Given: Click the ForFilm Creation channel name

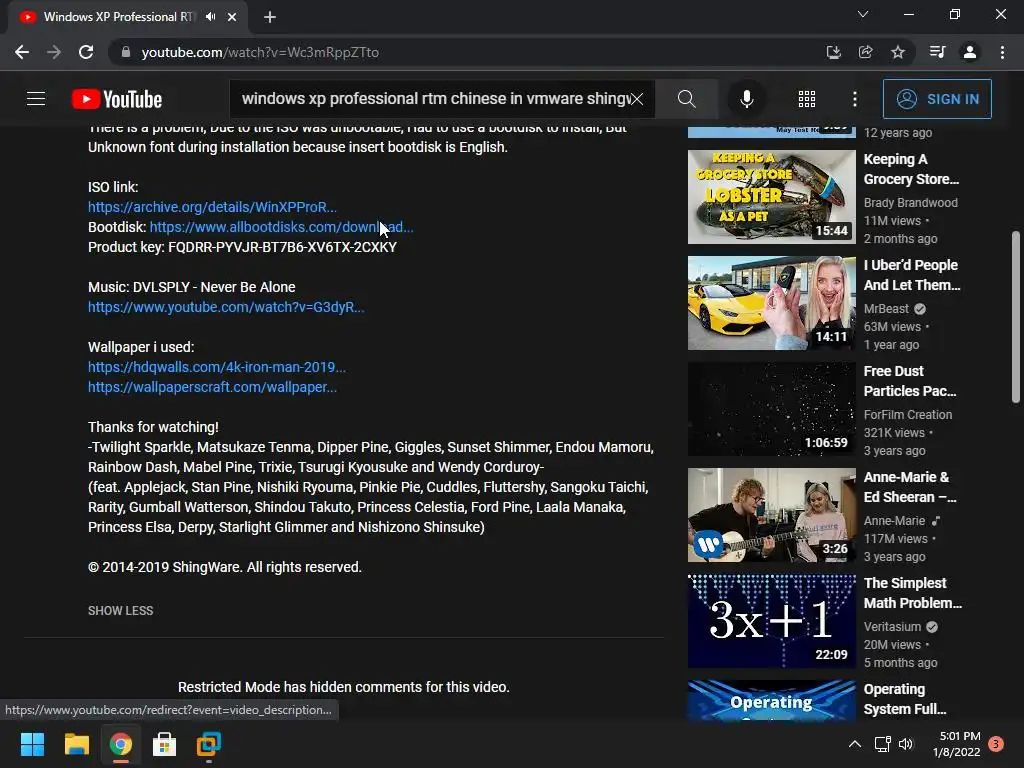Looking at the screenshot, I should pos(908,415).
